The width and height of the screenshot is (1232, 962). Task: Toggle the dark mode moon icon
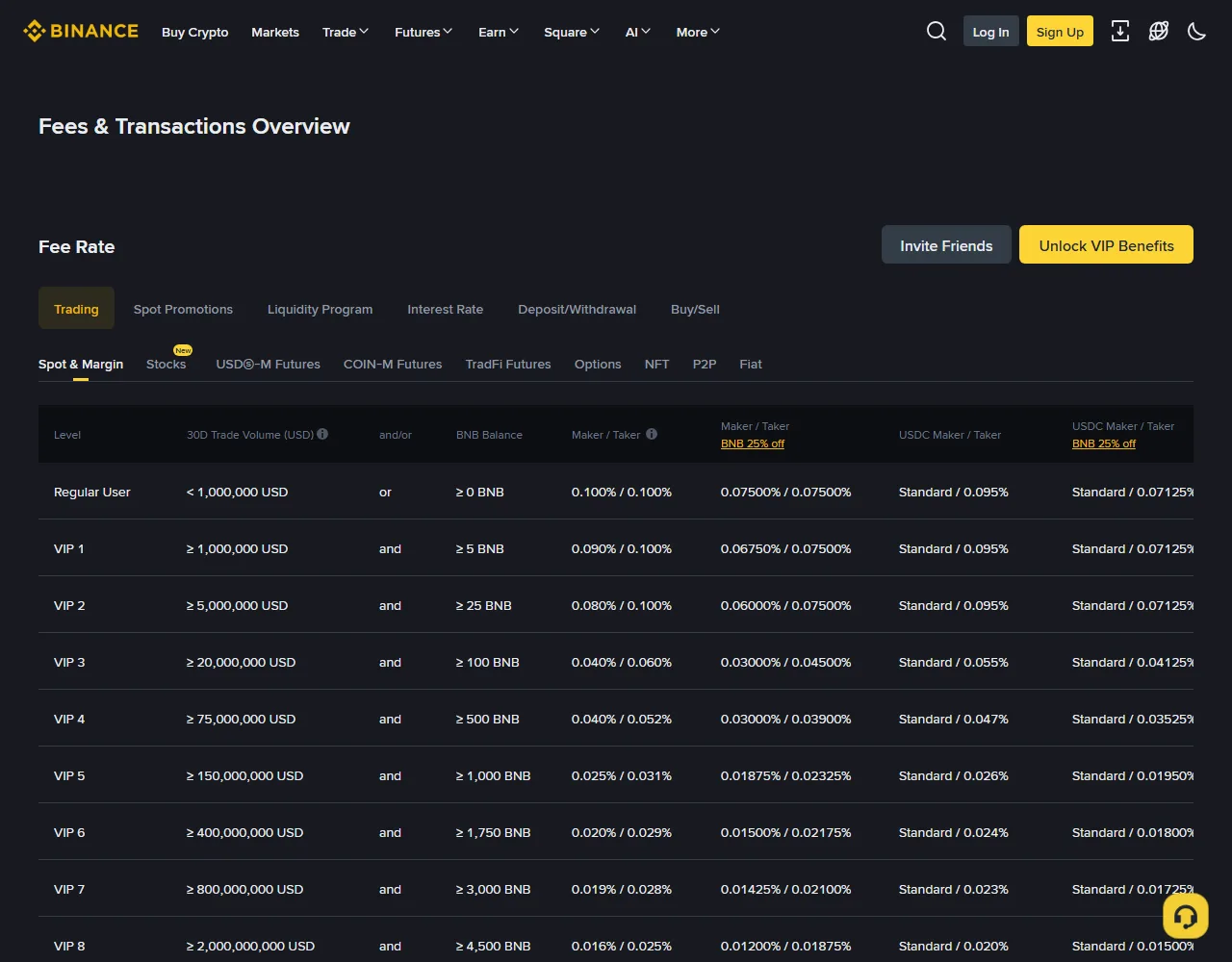pyautogui.click(x=1197, y=32)
